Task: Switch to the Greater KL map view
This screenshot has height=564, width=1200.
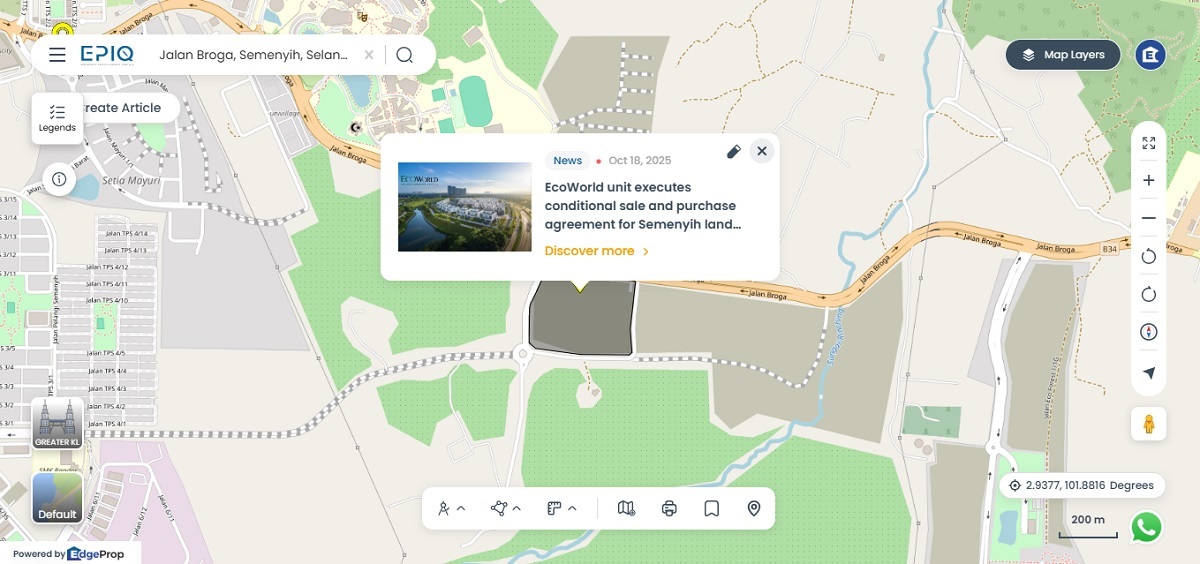Action: click(x=57, y=423)
